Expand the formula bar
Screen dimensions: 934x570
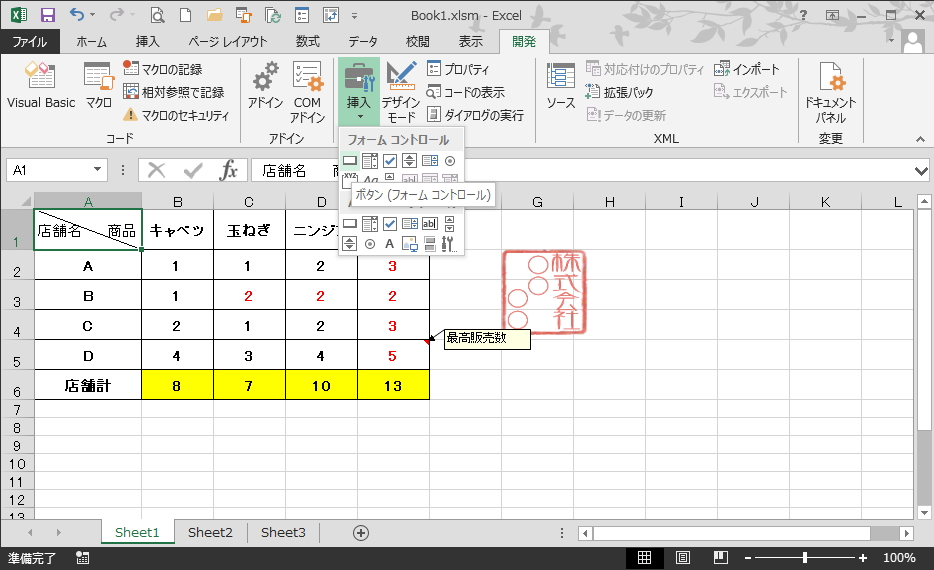tap(921, 171)
